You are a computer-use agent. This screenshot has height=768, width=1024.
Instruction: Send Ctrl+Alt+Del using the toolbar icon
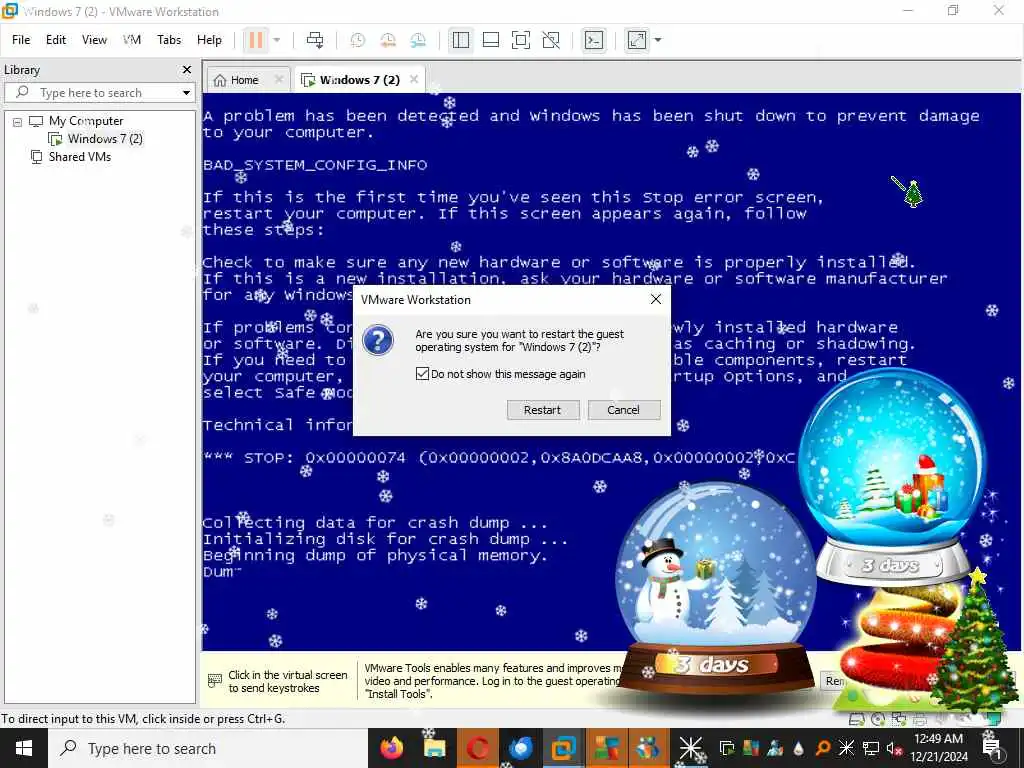pos(315,40)
